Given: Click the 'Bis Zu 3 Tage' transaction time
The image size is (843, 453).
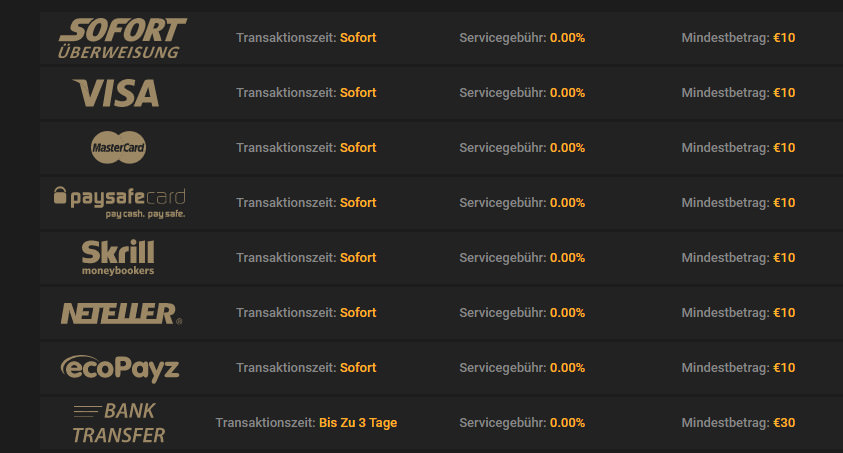Looking at the screenshot, I should click(358, 423).
